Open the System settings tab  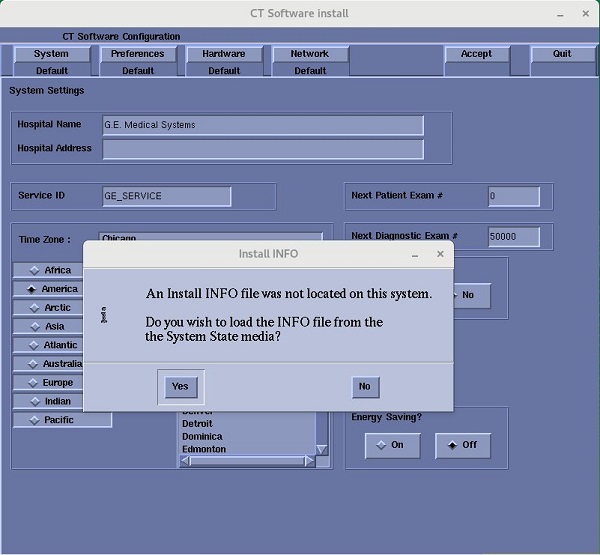pyautogui.click(x=51, y=54)
